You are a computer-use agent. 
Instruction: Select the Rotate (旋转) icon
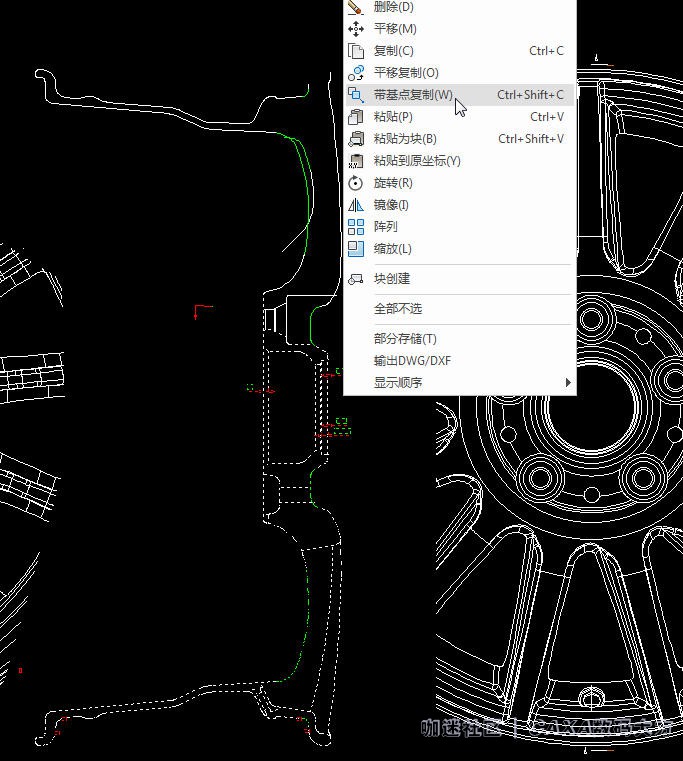click(x=355, y=183)
